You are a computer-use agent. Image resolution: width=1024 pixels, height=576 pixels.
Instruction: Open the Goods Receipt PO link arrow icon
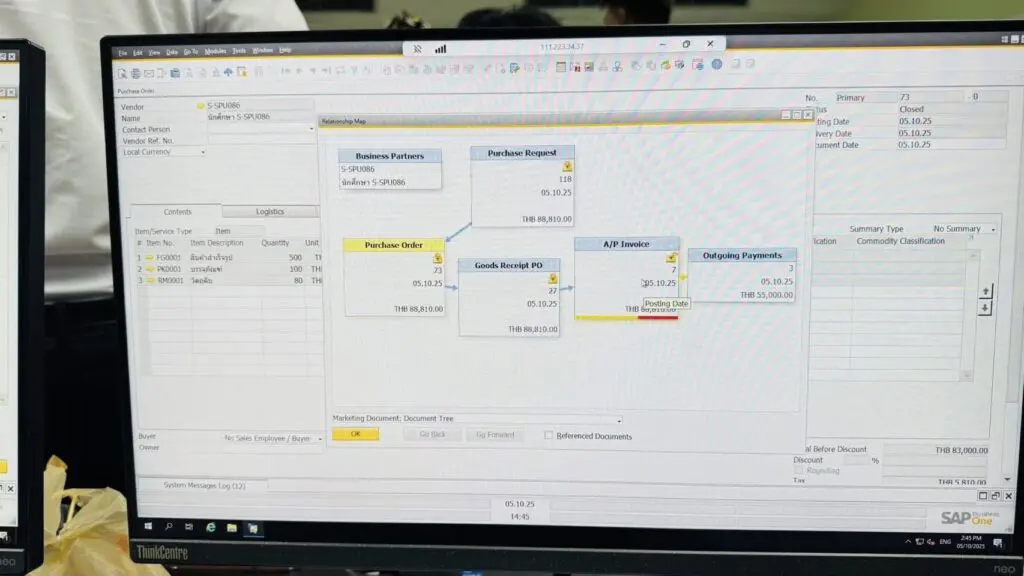click(553, 278)
